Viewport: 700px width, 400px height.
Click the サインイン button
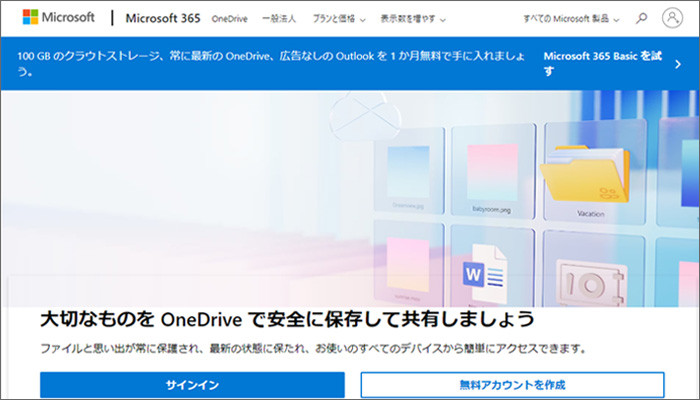tap(192, 384)
